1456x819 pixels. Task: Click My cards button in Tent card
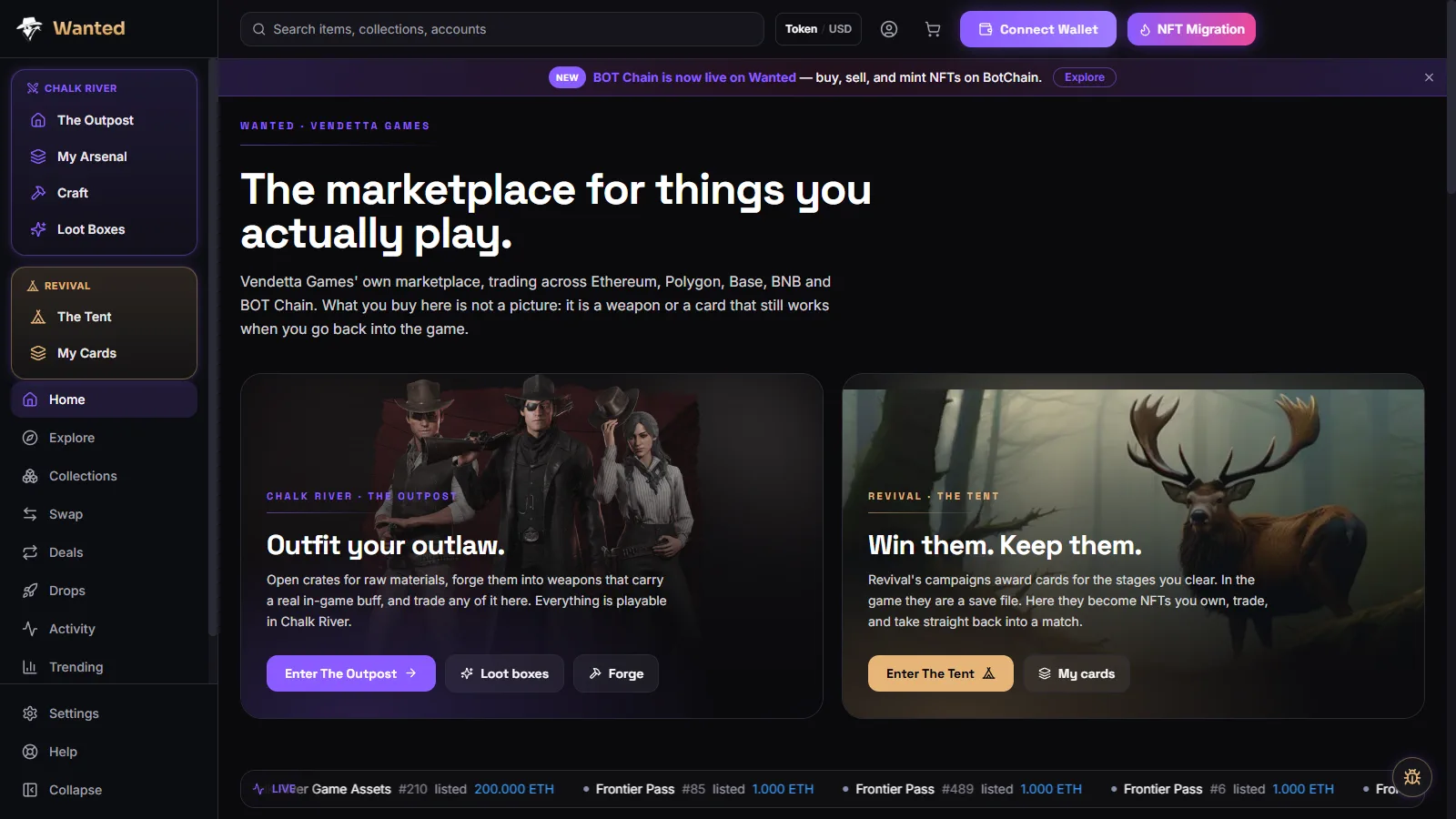tap(1077, 673)
